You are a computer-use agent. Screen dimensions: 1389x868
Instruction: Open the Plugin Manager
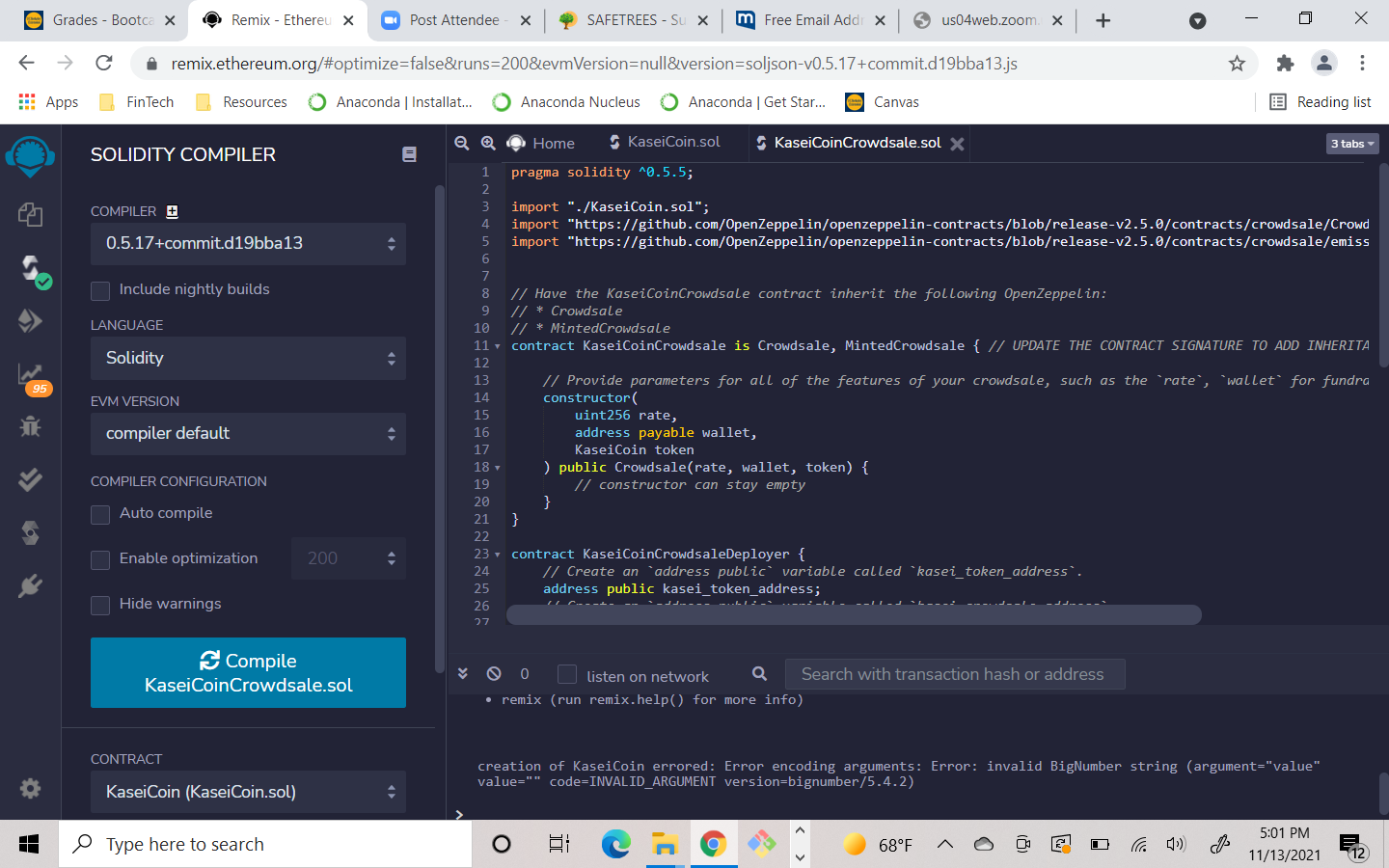(30, 585)
